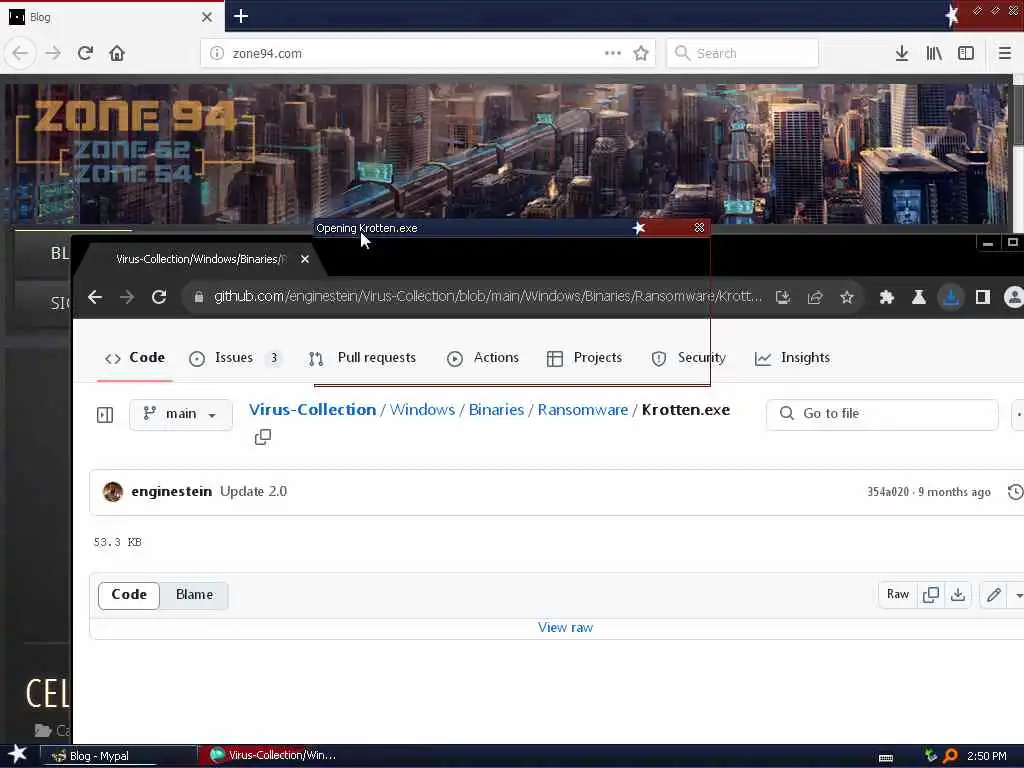Image resolution: width=1024 pixels, height=768 pixels.
Task: Click the site information icon next to zone94.com
Action: 217,53
